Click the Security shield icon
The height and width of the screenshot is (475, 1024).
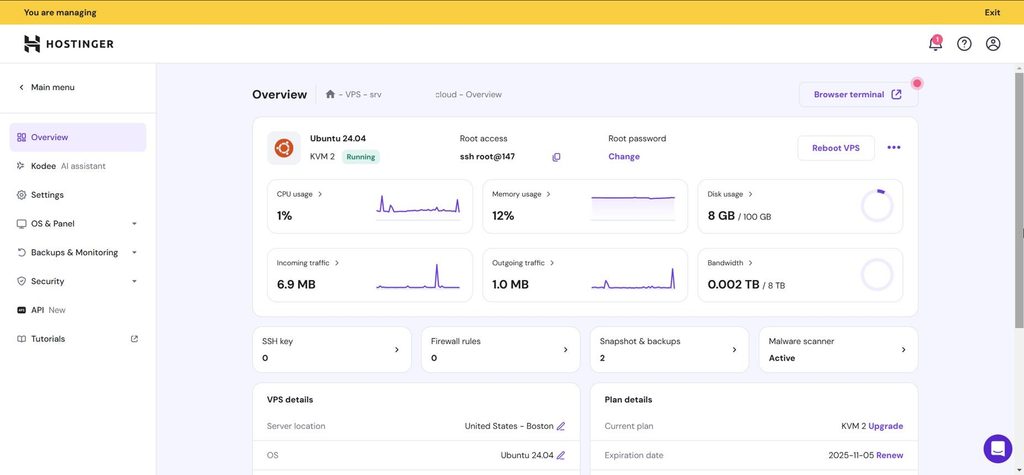[22, 281]
